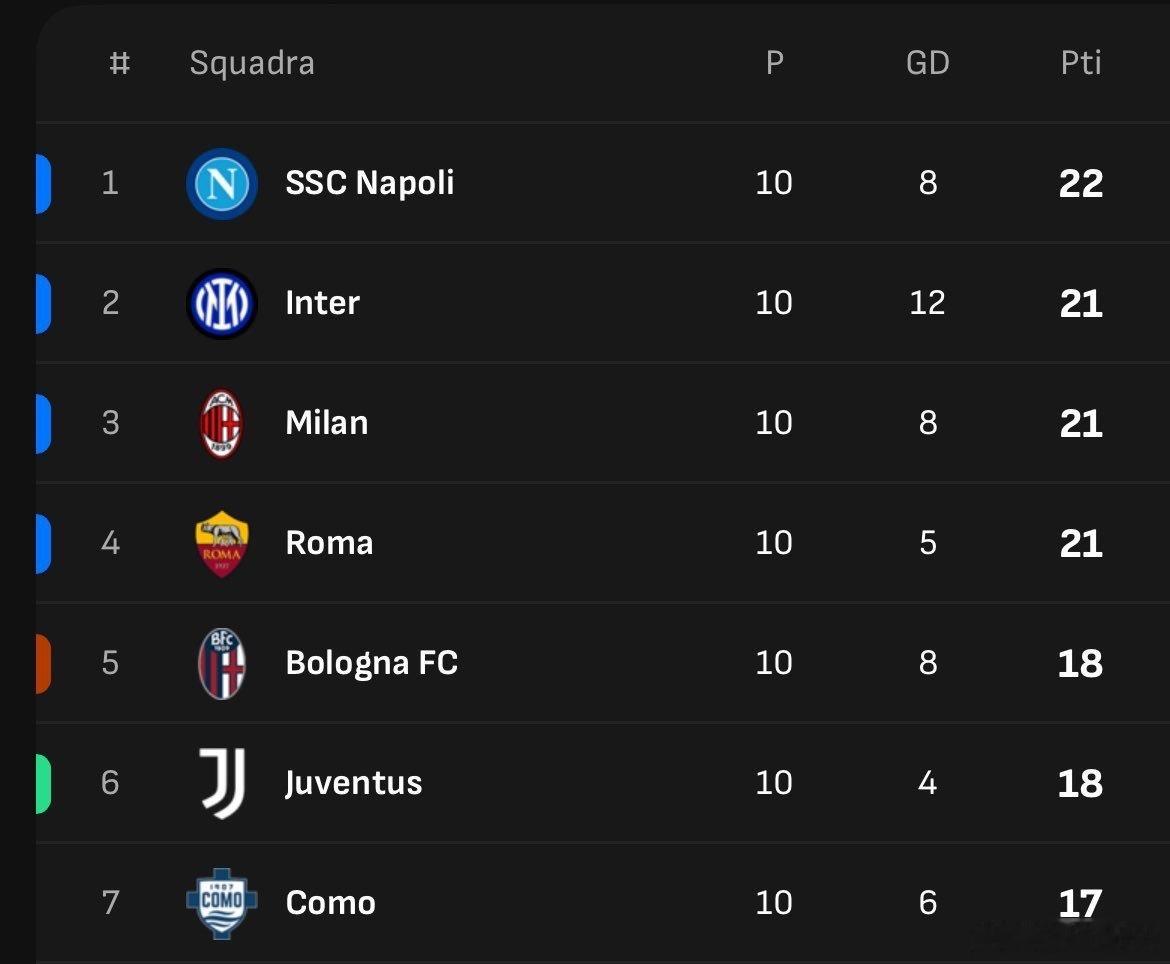Screen dimensions: 1170x964
Task: Sort table by Squadra column header
Action: click(252, 63)
